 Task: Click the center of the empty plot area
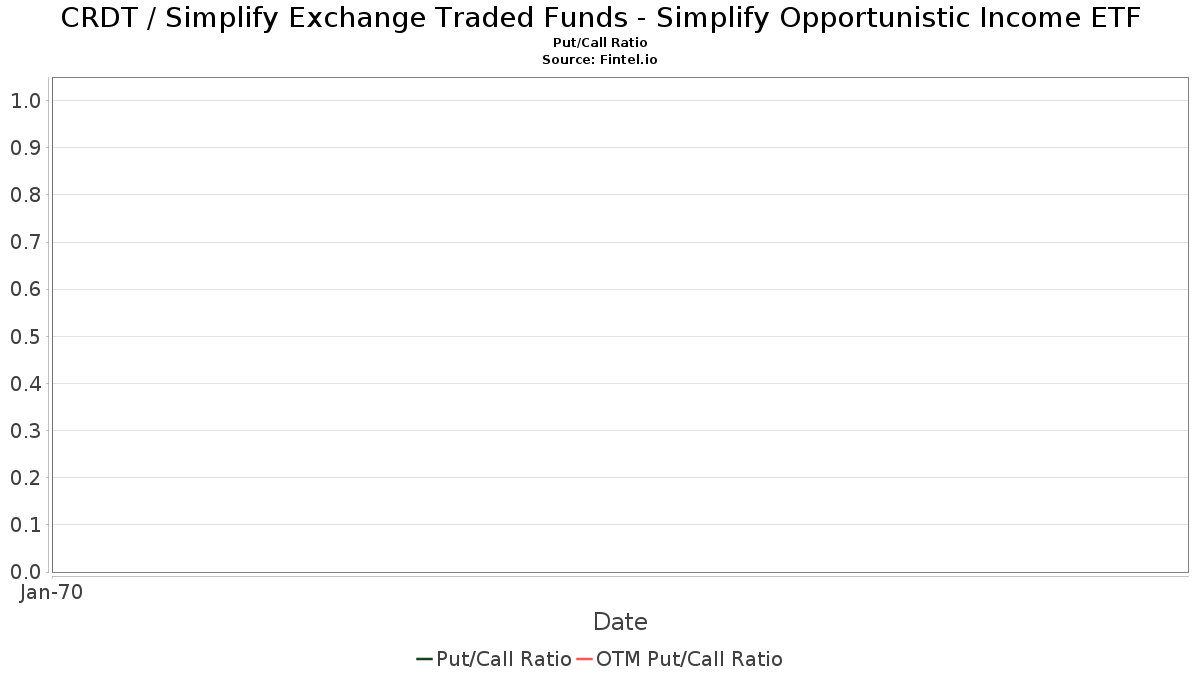click(620, 325)
